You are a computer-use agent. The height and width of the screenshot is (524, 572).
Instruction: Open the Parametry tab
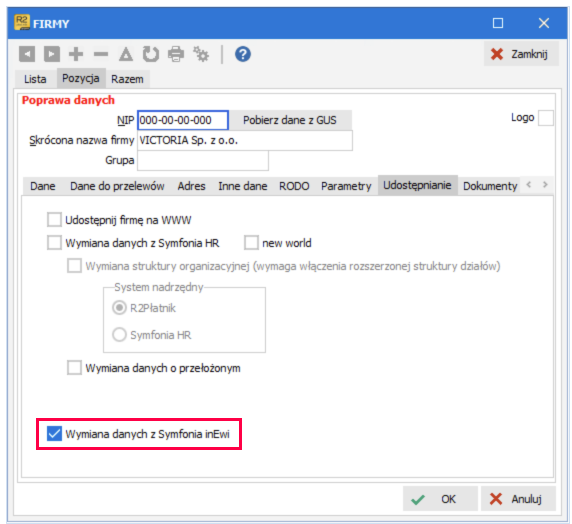[x=346, y=186]
